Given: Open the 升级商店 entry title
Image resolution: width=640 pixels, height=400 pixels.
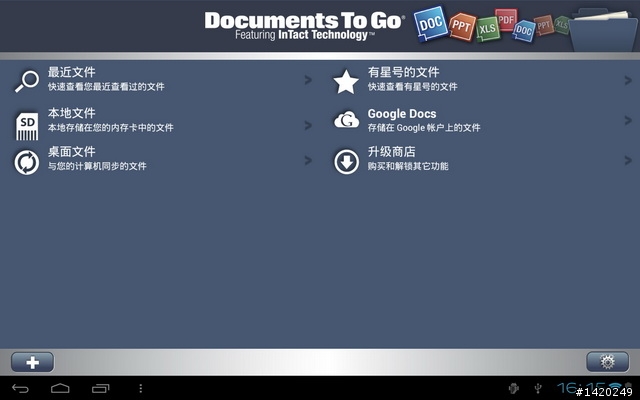Looking at the screenshot, I should 391,152.
